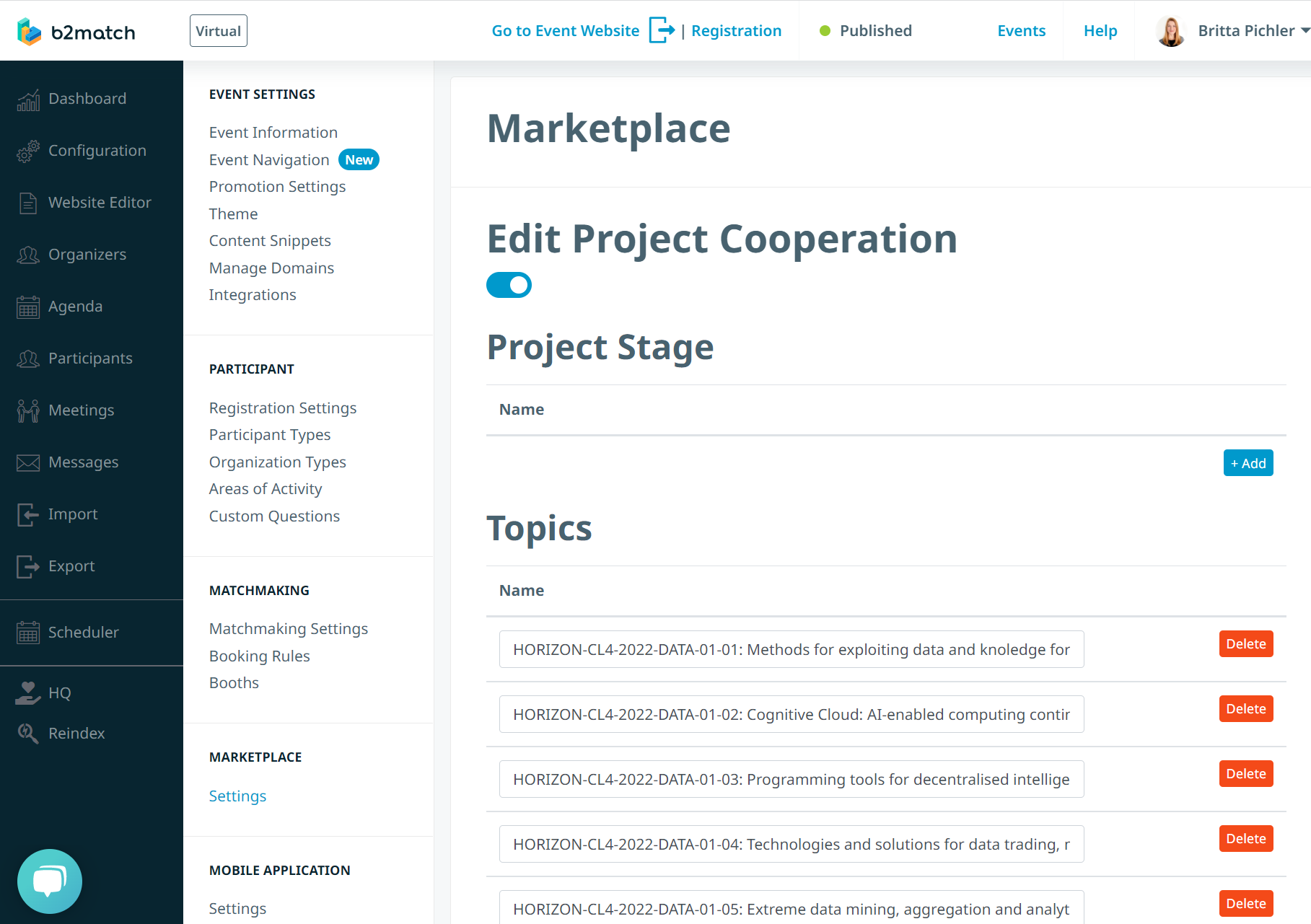Open the chat support bubble
The image size is (1311, 924).
50,881
